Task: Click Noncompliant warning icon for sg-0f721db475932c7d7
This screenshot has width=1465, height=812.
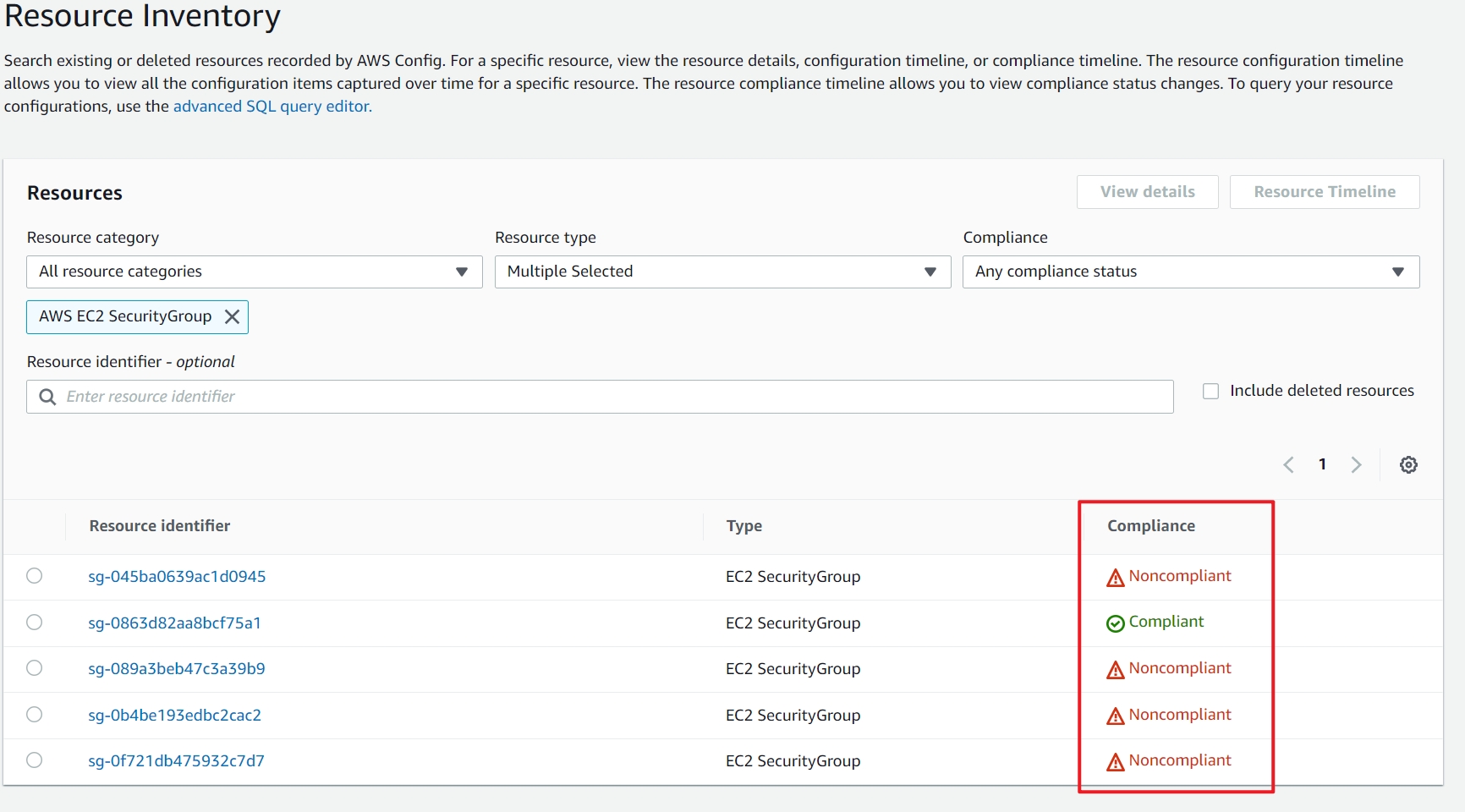Action: [1116, 762]
